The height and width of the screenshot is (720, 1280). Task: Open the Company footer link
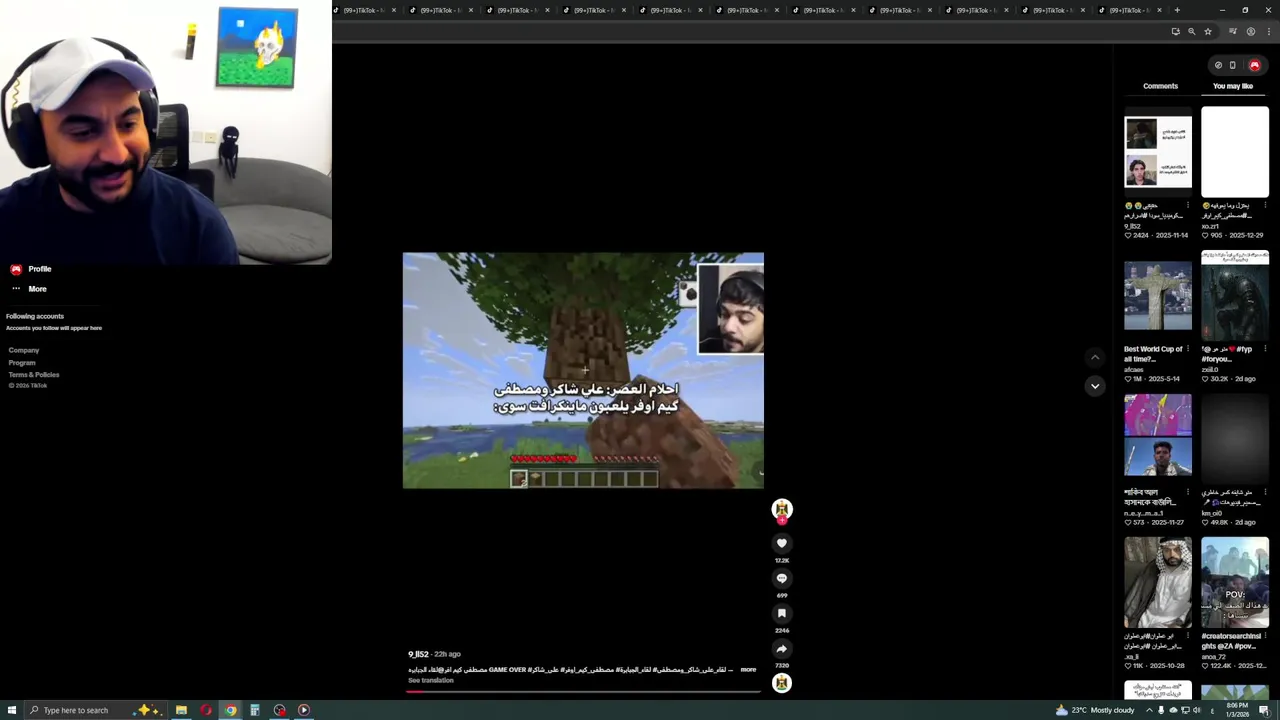[x=24, y=350]
